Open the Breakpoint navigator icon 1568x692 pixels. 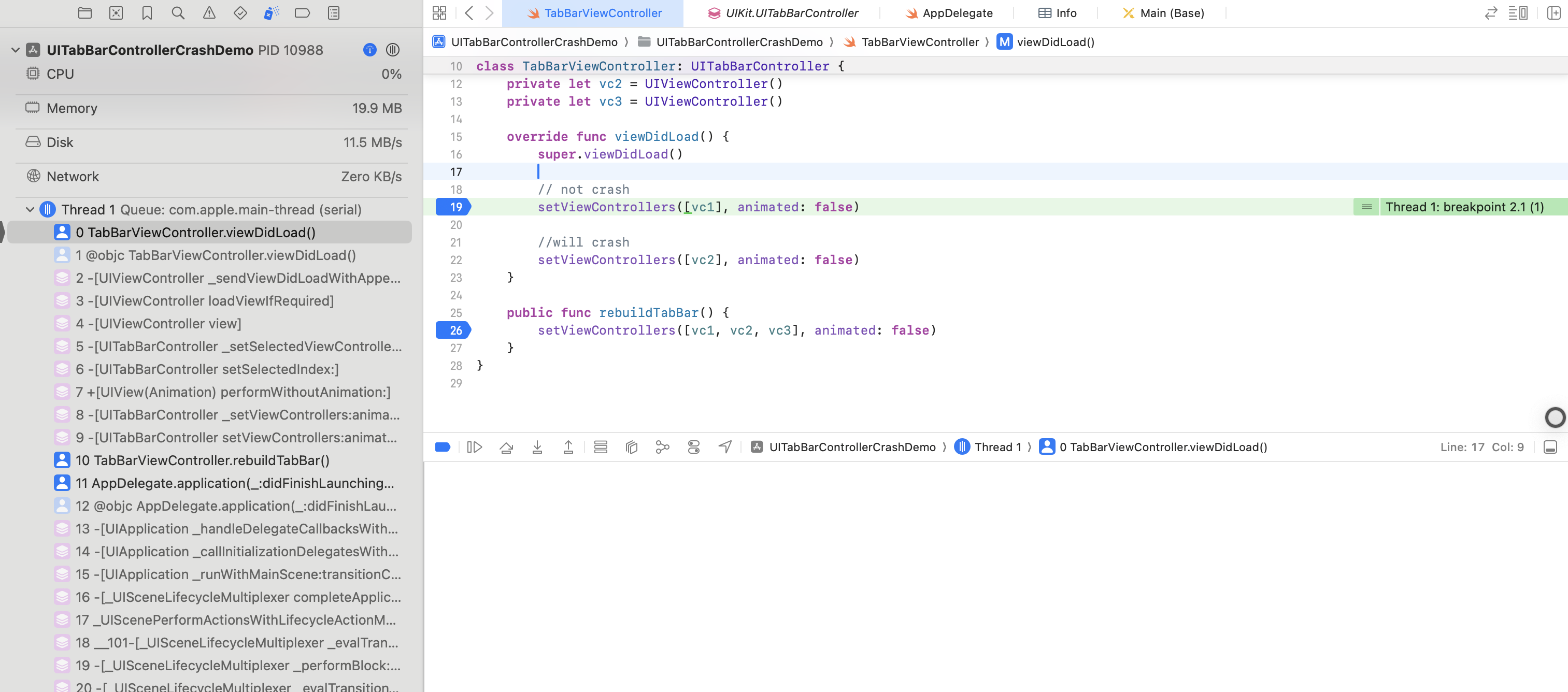[302, 13]
